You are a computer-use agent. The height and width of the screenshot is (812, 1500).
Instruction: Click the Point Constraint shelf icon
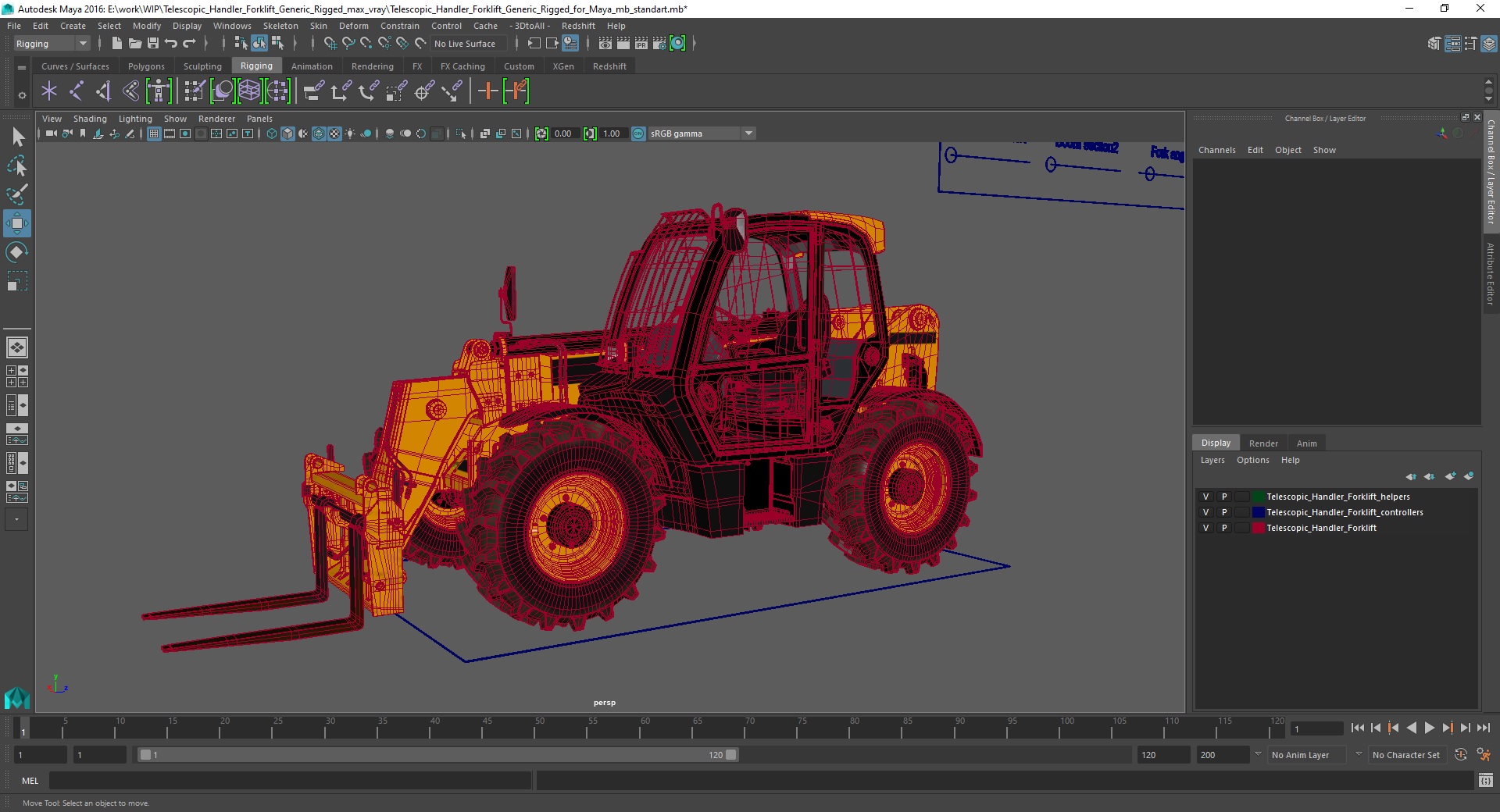(341, 91)
